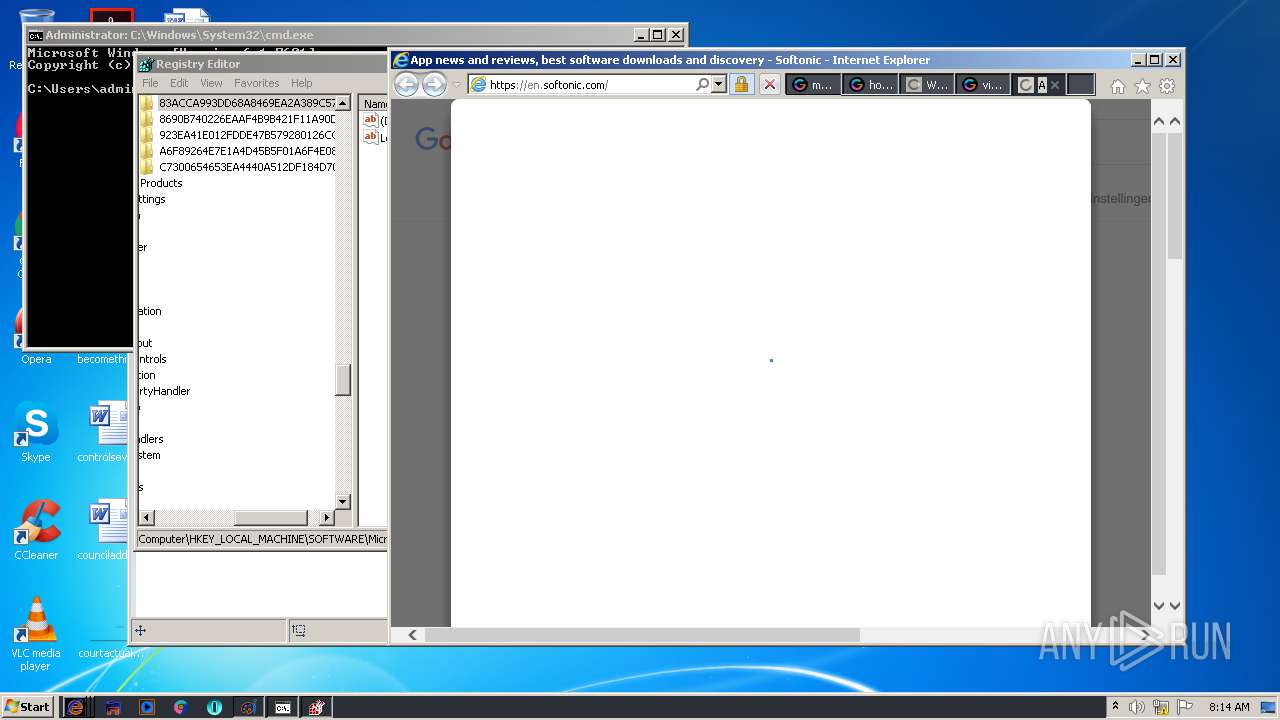Select registry key 83ACCA993DD68A8469EA2A389C57
The image size is (1280, 720).
247,103
